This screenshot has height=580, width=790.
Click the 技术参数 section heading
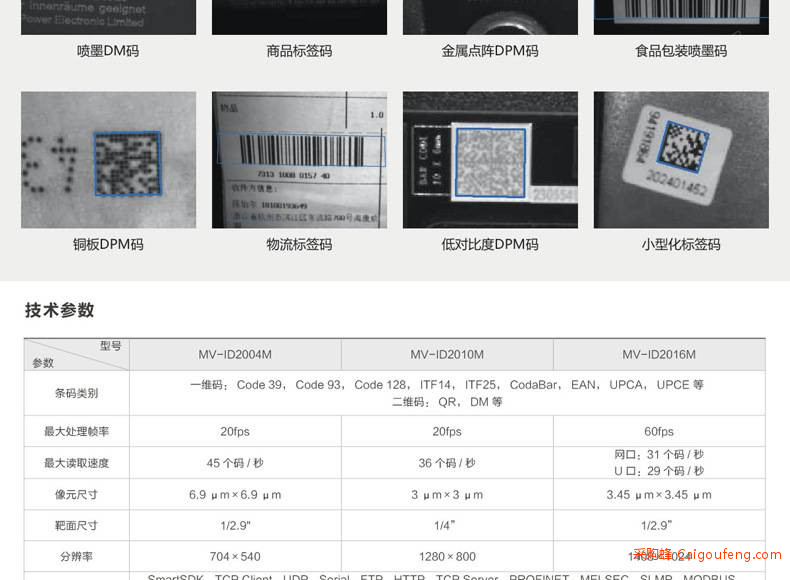pos(59,310)
